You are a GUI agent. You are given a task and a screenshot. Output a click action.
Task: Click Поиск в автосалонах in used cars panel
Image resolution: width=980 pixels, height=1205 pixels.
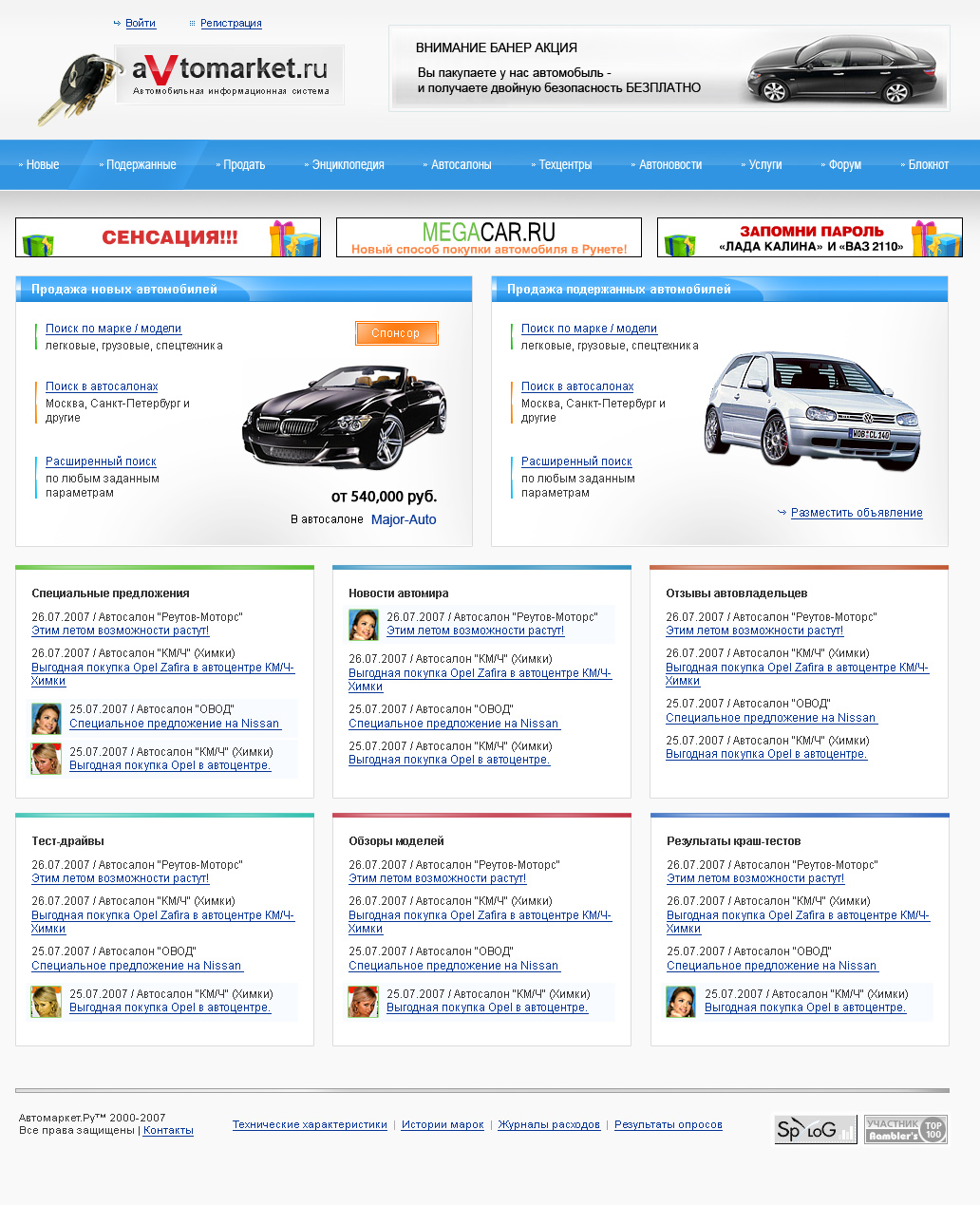[x=577, y=386]
